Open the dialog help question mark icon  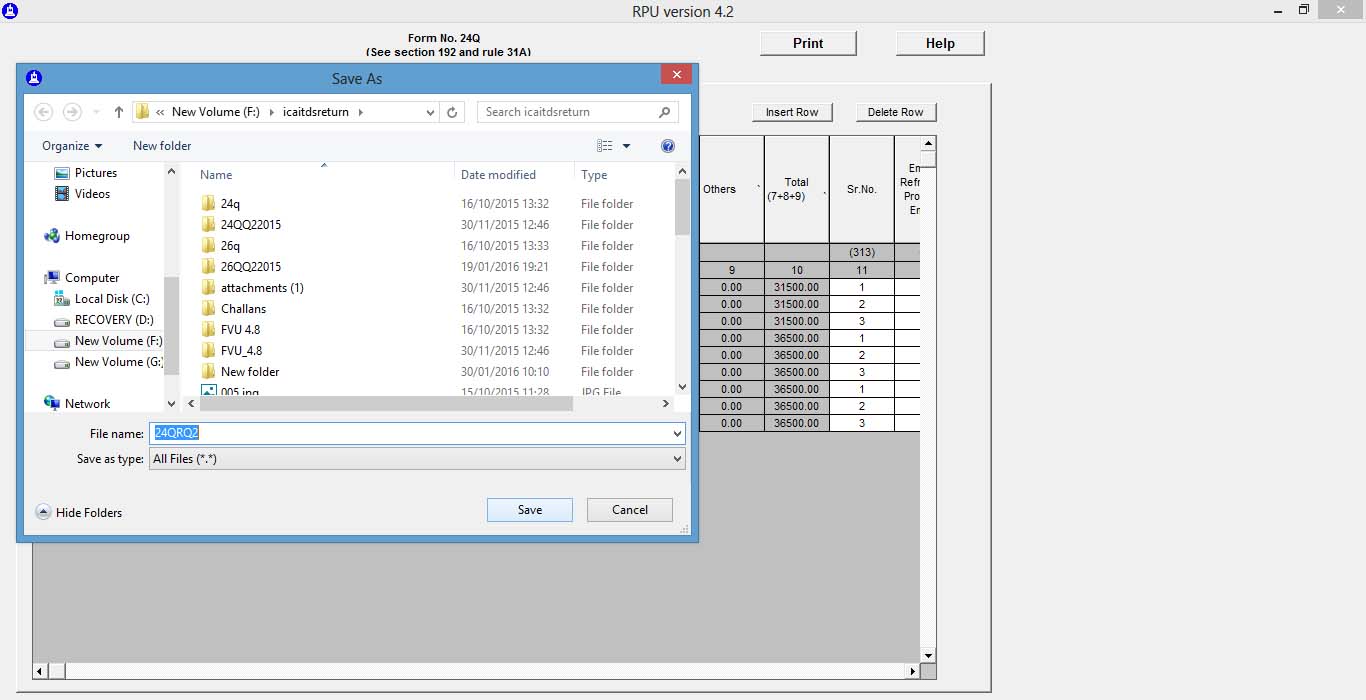click(x=668, y=146)
